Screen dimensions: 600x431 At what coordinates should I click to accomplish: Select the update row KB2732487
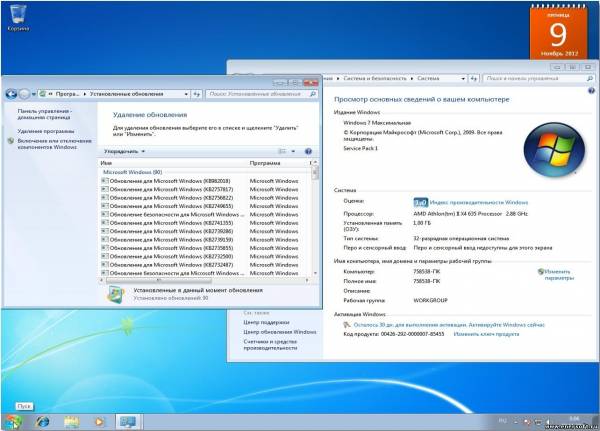(204, 265)
